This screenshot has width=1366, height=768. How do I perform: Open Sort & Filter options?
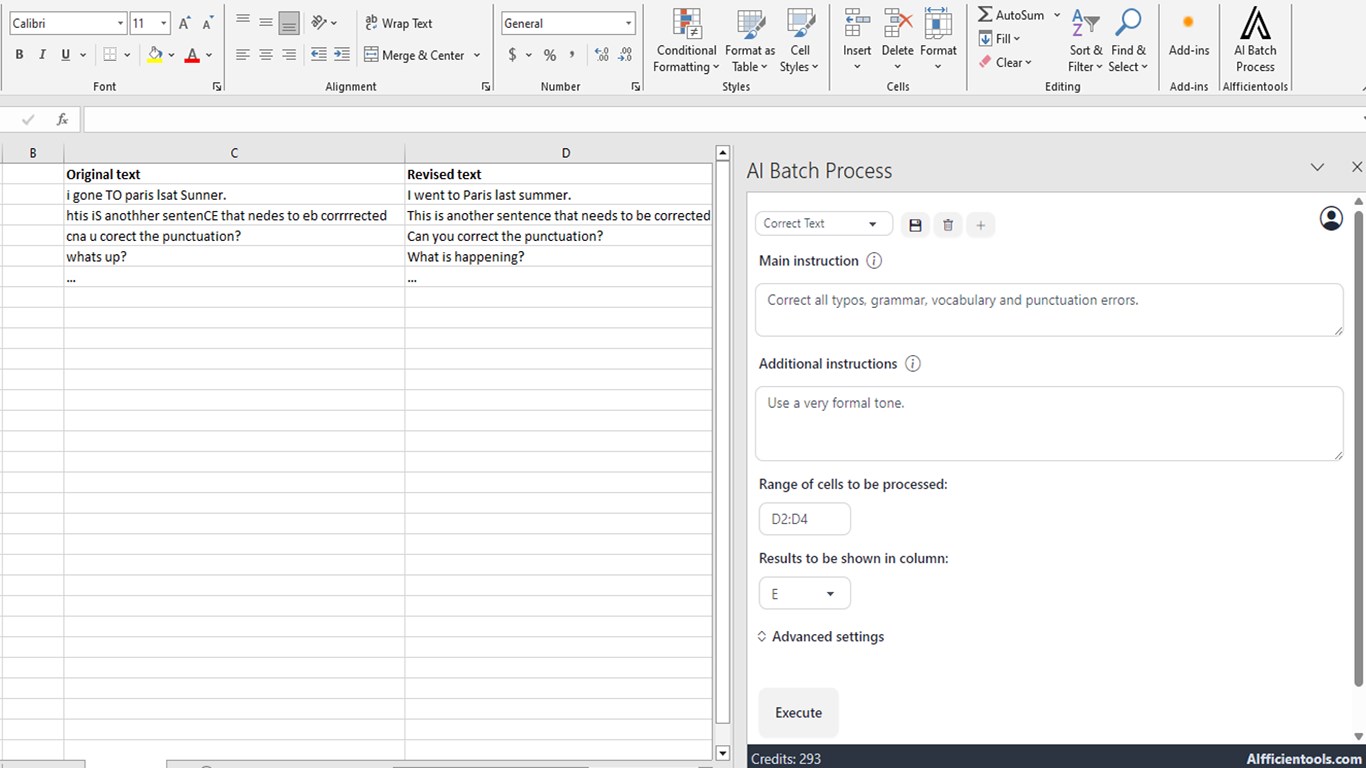[1085, 40]
